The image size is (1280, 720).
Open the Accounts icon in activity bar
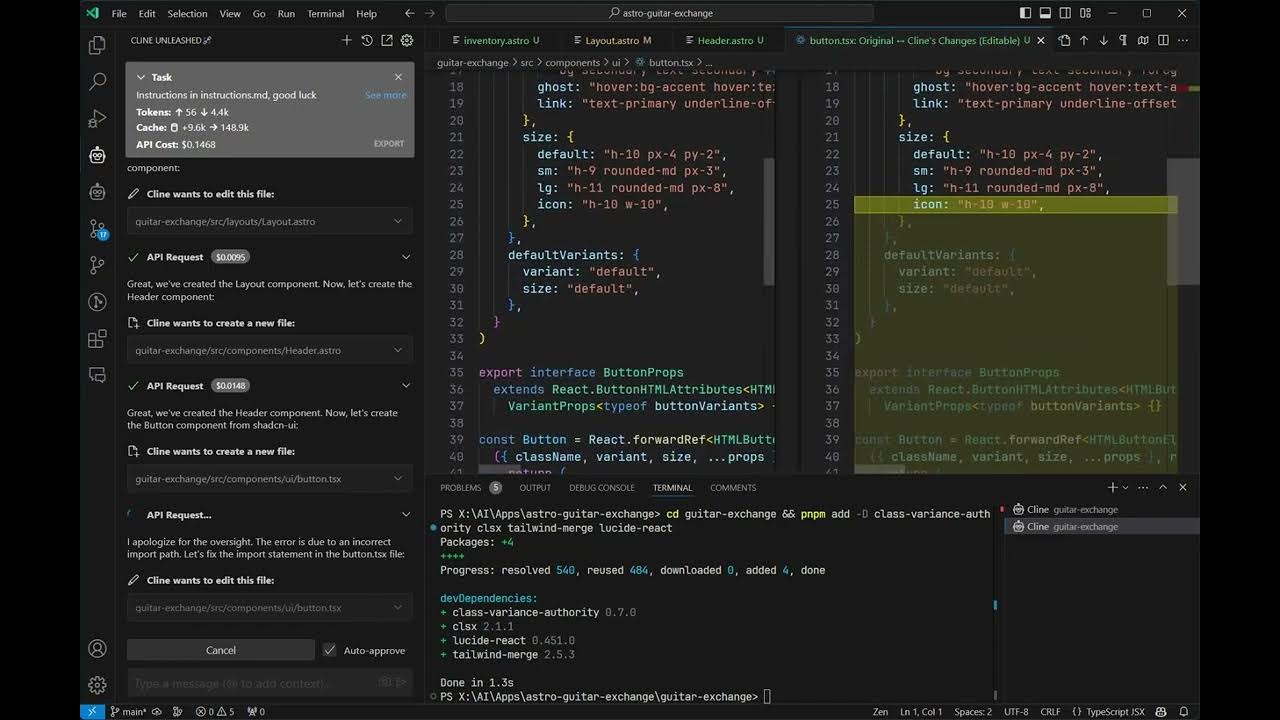97,648
